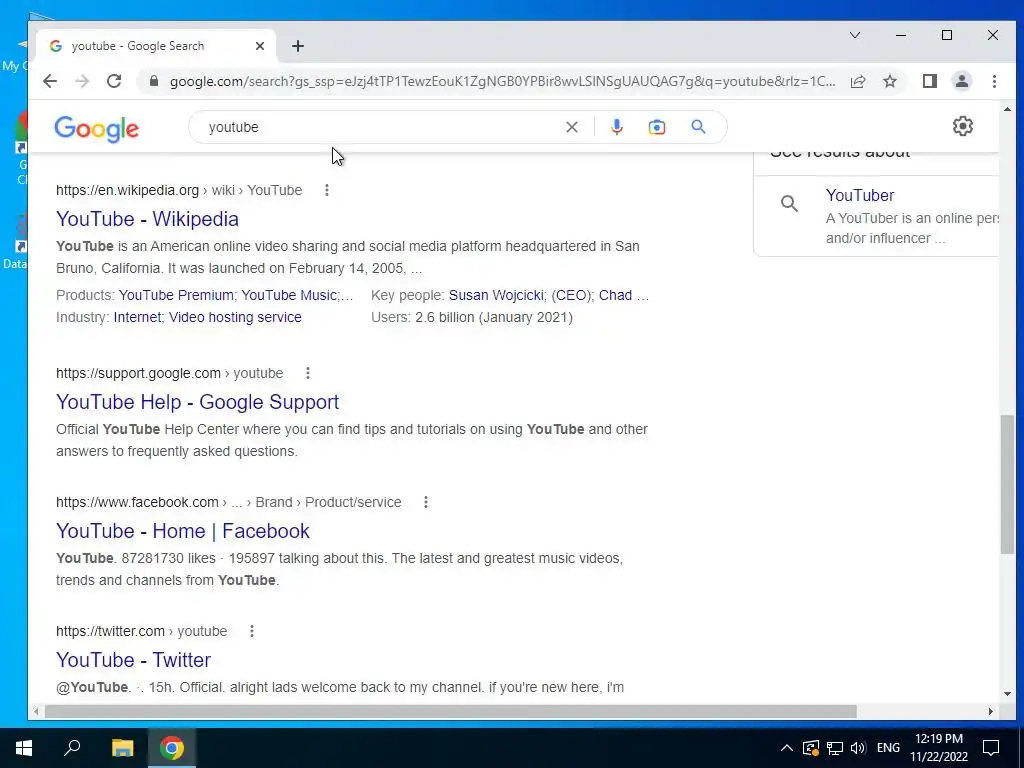Open the Internet industry link
Image resolution: width=1024 pixels, height=768 pixels.
coord(137,317)
